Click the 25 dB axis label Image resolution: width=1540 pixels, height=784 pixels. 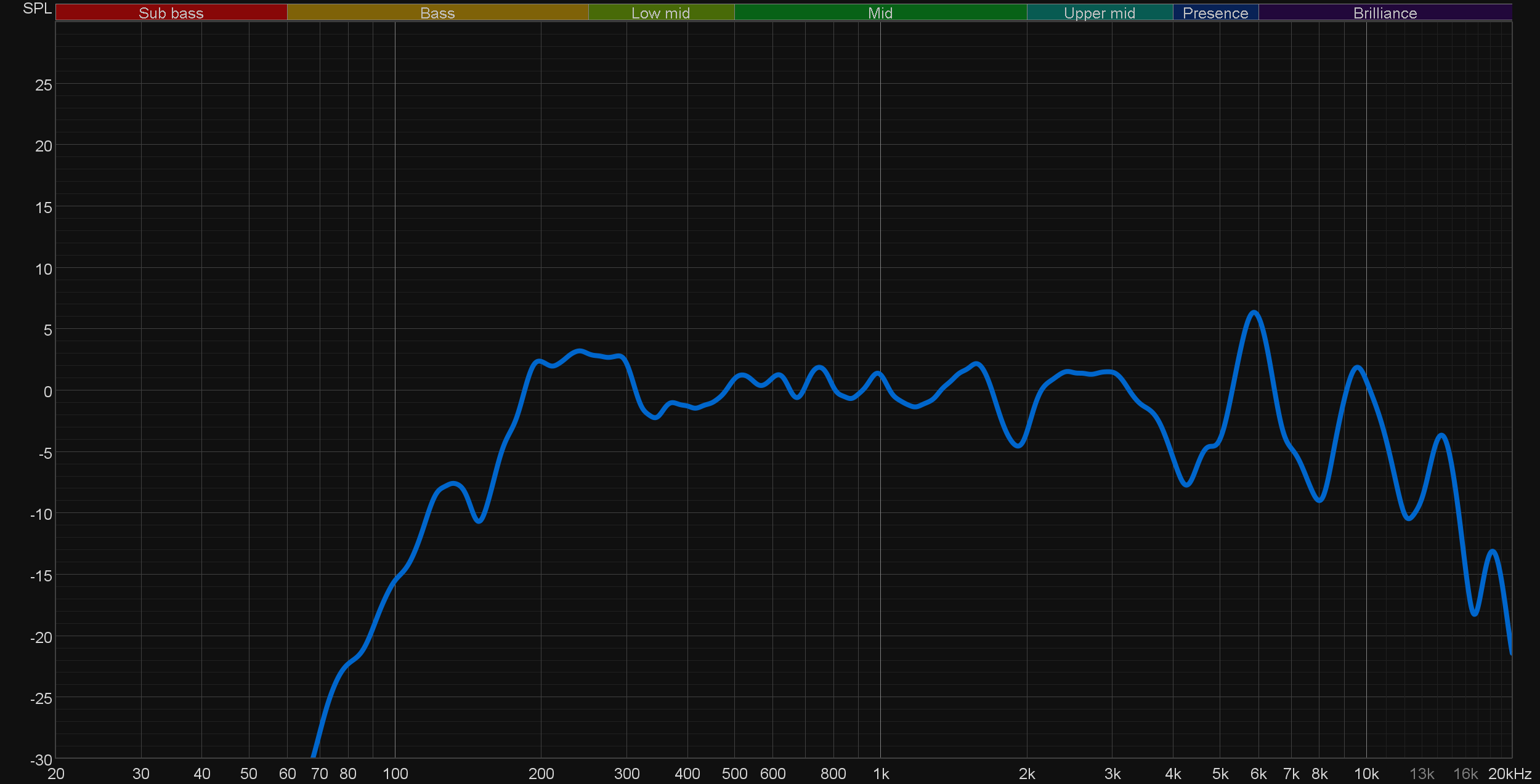coord(43,85)
